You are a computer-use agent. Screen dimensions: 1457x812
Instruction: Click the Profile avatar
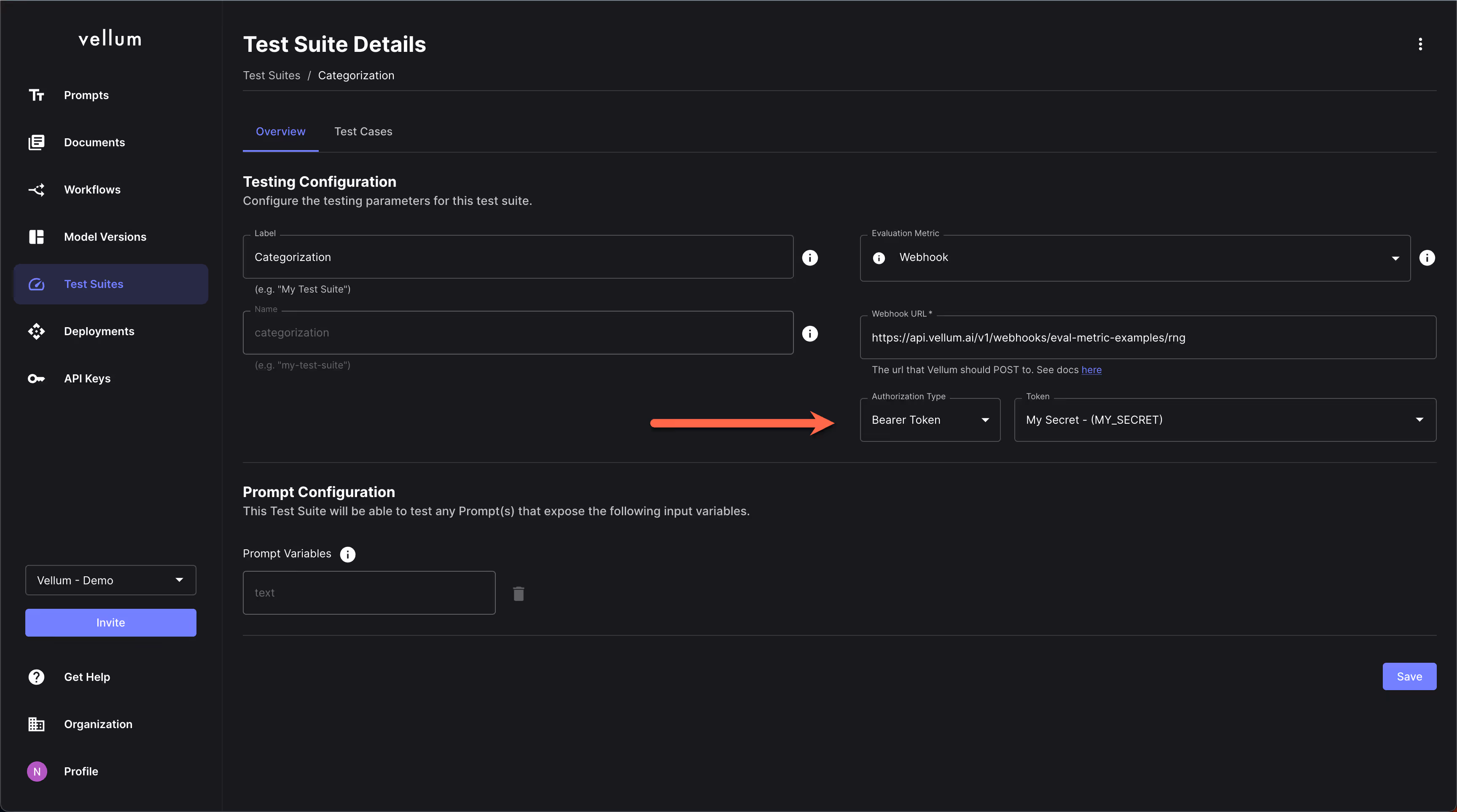click(37, 771)
